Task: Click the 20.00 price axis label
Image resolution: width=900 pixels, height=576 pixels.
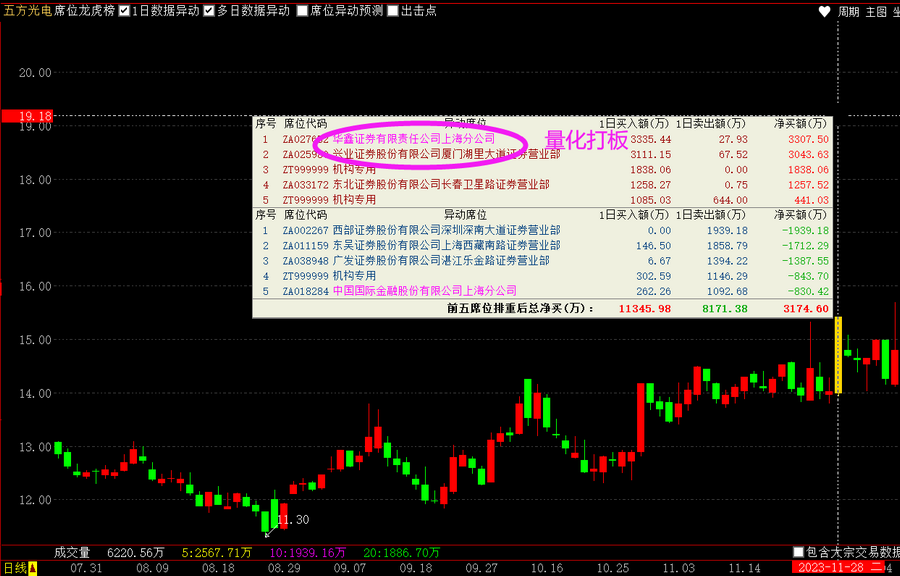Action: (36, 73)
